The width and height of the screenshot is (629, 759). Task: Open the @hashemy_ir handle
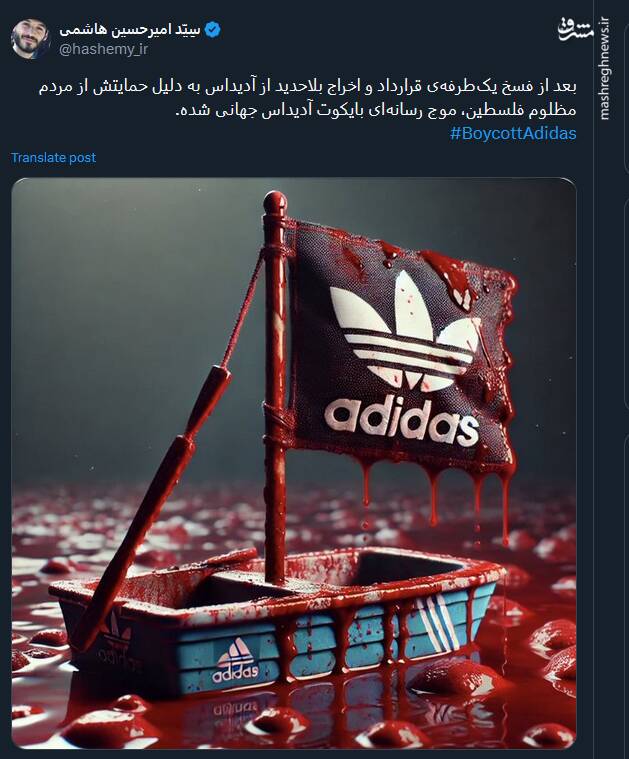coord(104,49)
